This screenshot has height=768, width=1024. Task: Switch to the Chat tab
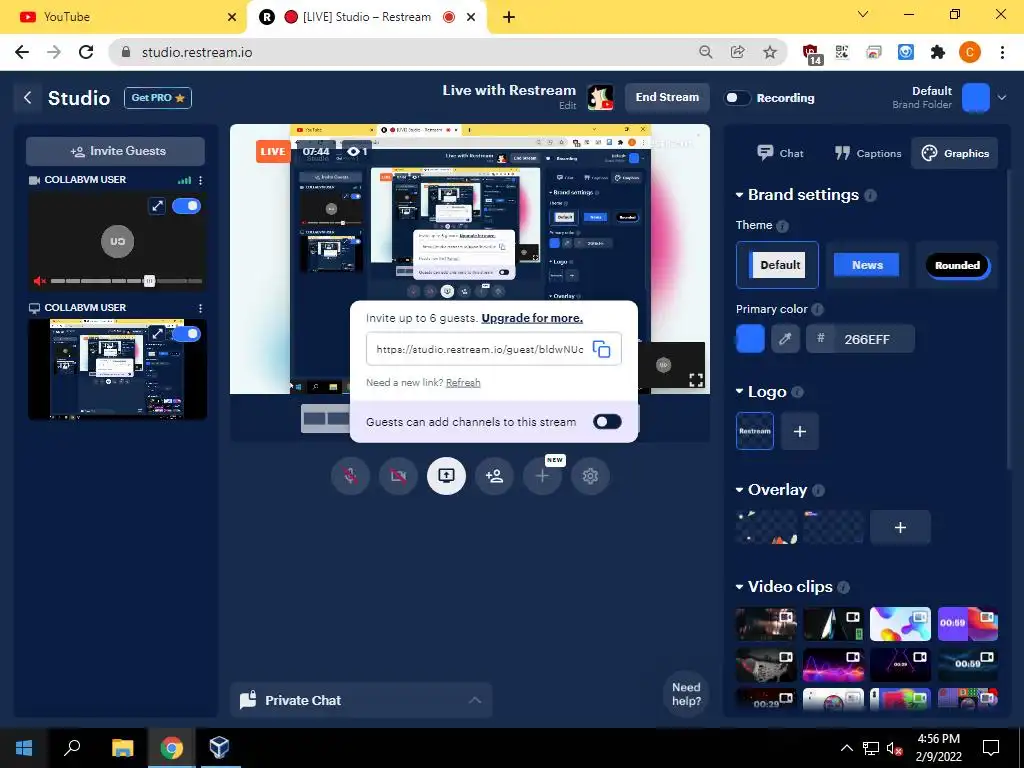[780, 153]
